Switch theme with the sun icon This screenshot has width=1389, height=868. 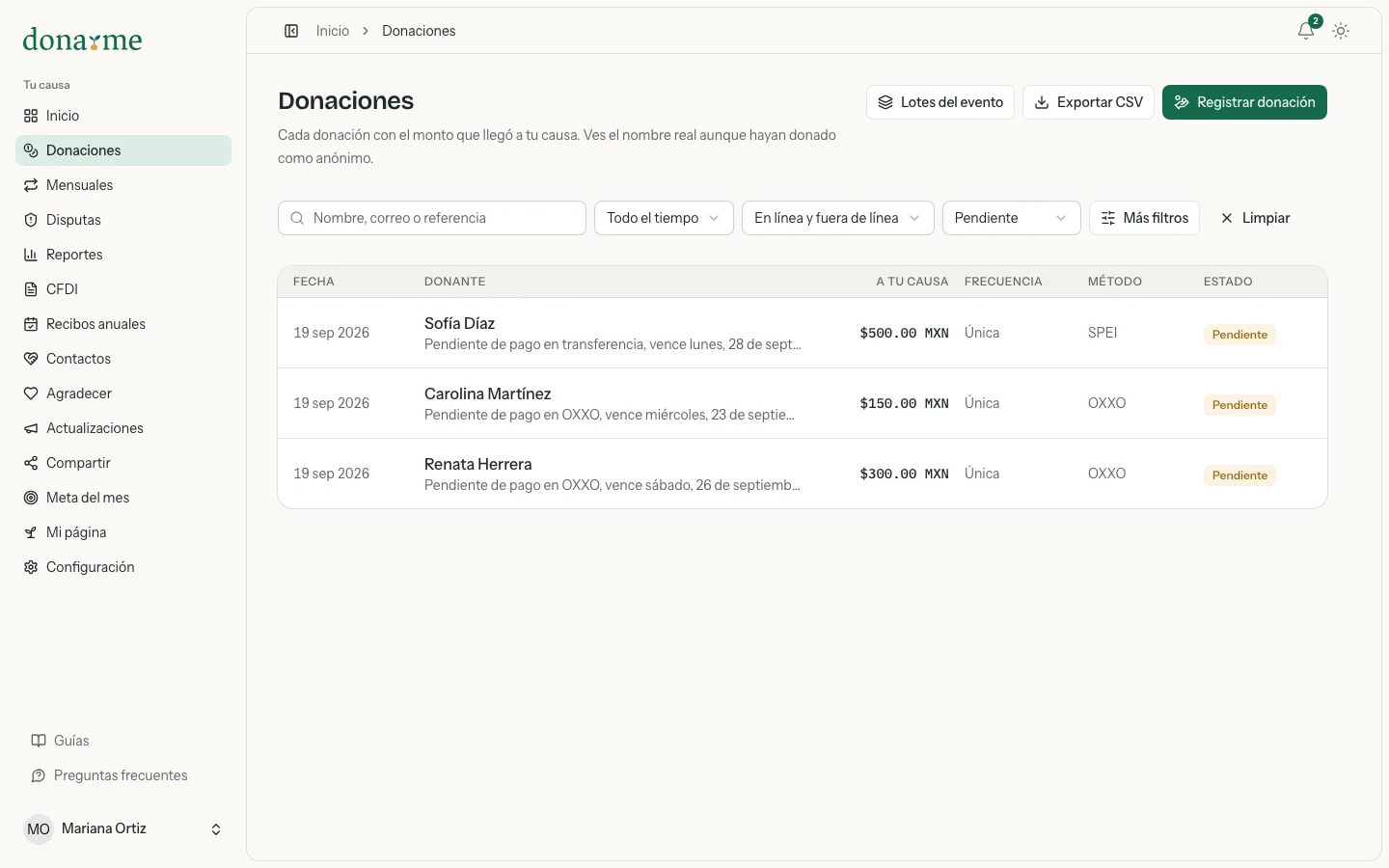[x=1341, y=31]
